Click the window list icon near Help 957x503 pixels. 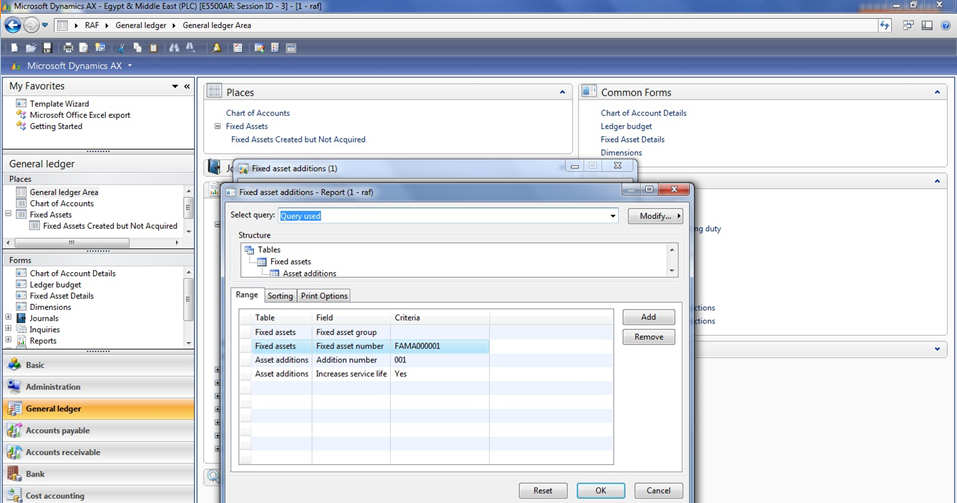click(x=908, y=26)
